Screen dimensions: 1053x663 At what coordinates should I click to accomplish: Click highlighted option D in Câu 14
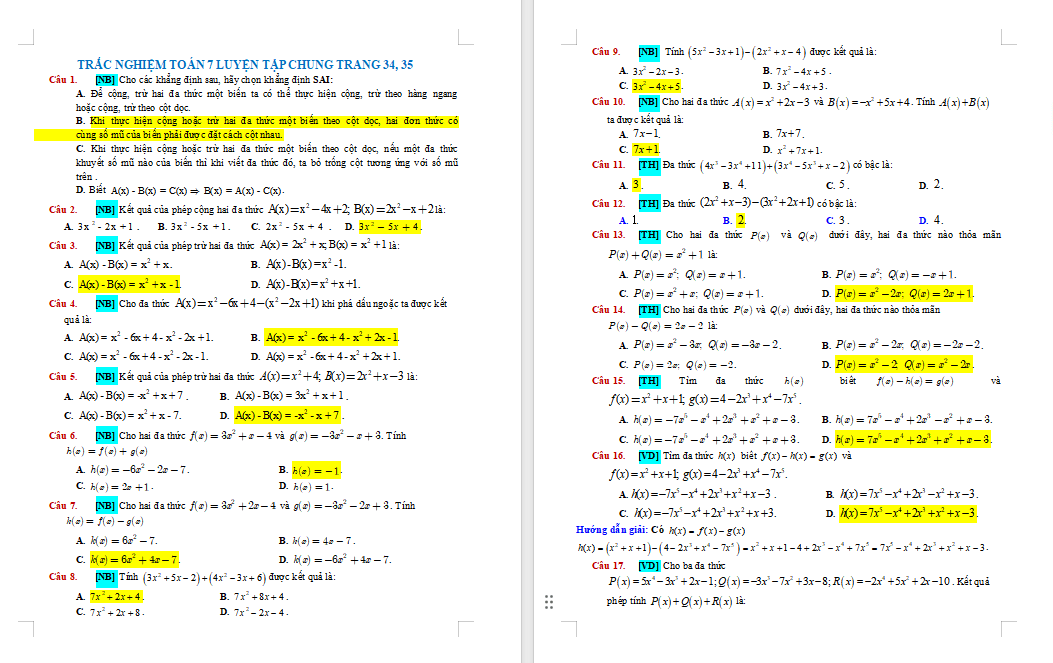[904, 365]
